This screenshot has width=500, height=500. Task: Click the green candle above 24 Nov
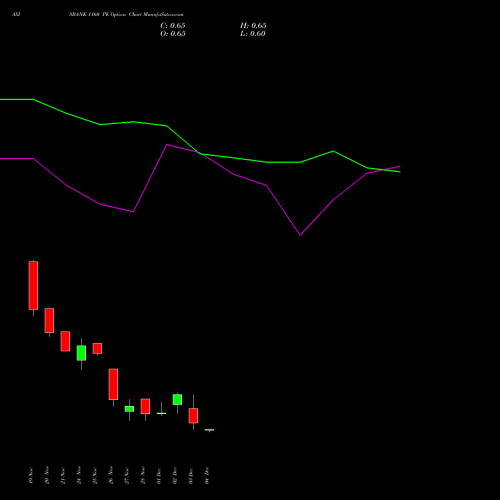click(x=81, y=353)
